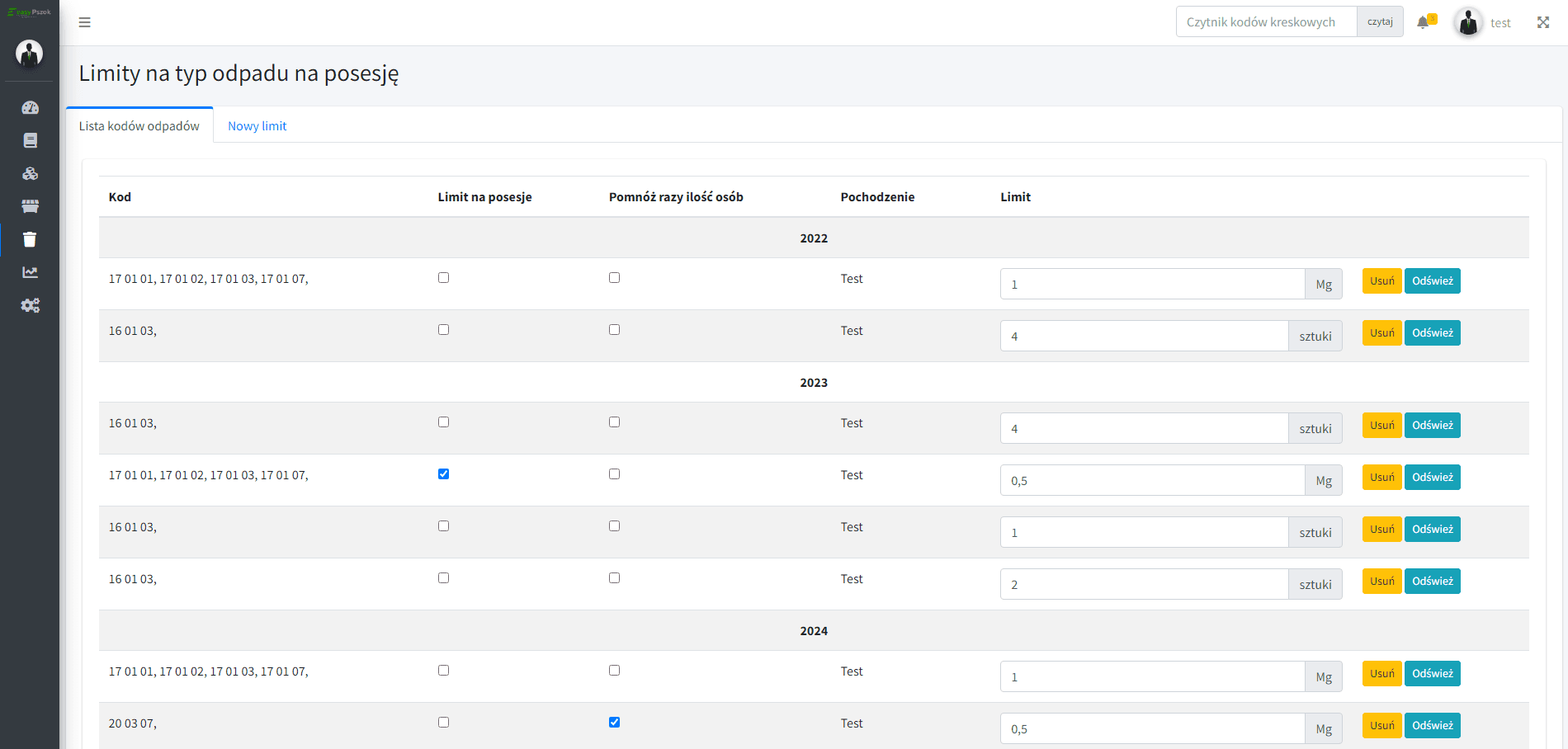Uncheck the ticked Limit na posesje checkbox
Screen dimensions: 1568x749
[x=443, y=474]
